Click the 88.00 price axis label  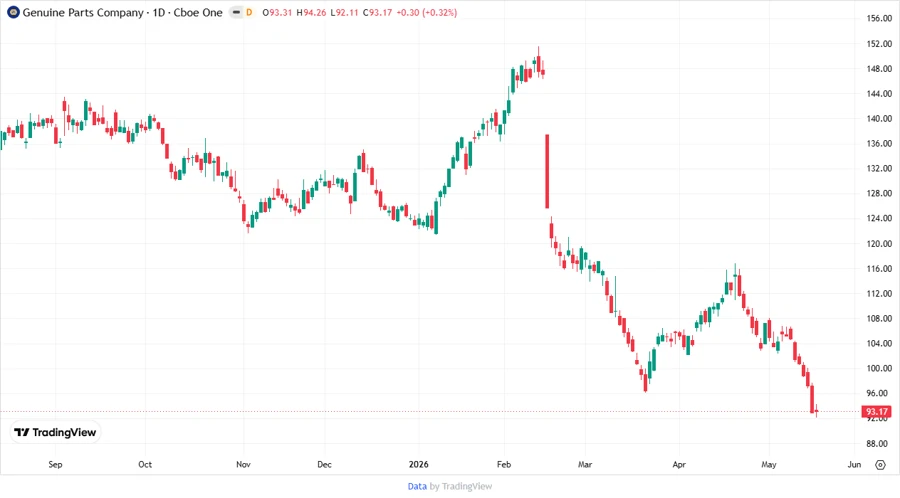(x=879, y=443)
